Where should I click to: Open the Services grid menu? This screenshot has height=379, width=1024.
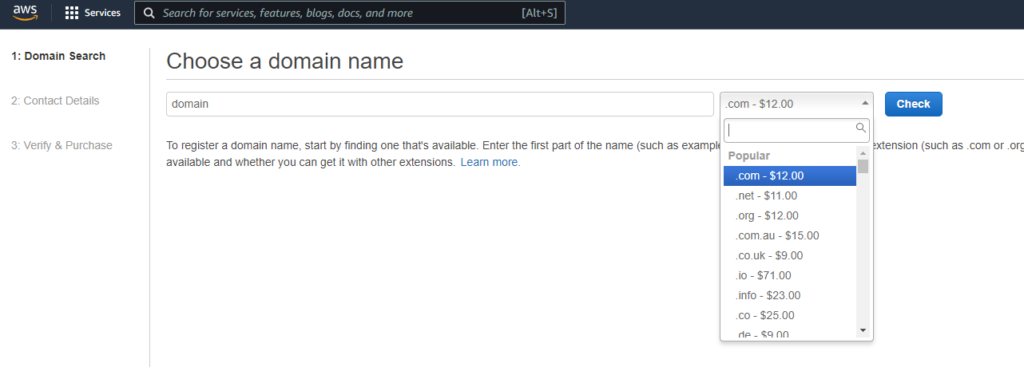[93, 13]
